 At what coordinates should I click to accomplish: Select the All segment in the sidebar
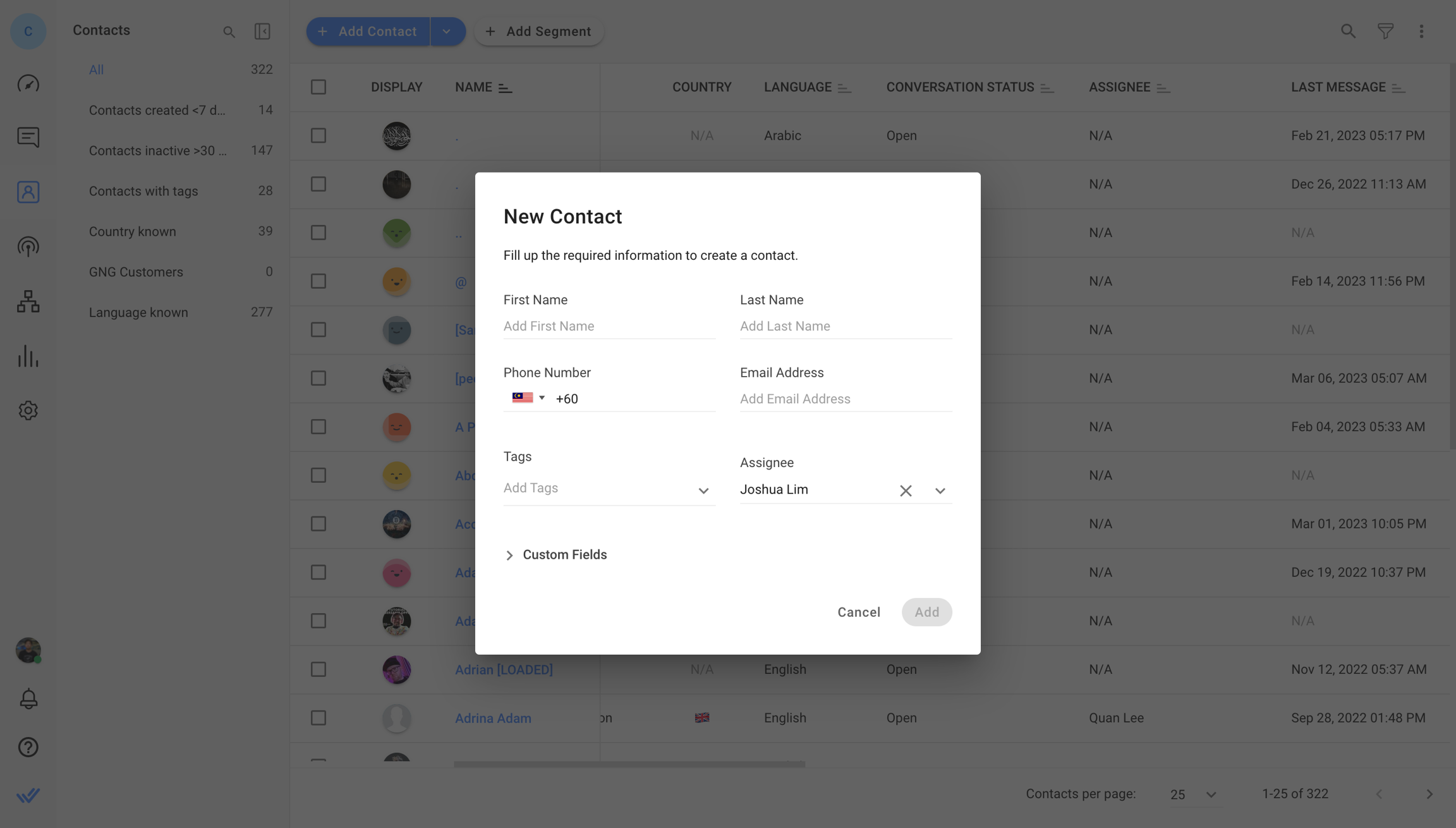96,70
